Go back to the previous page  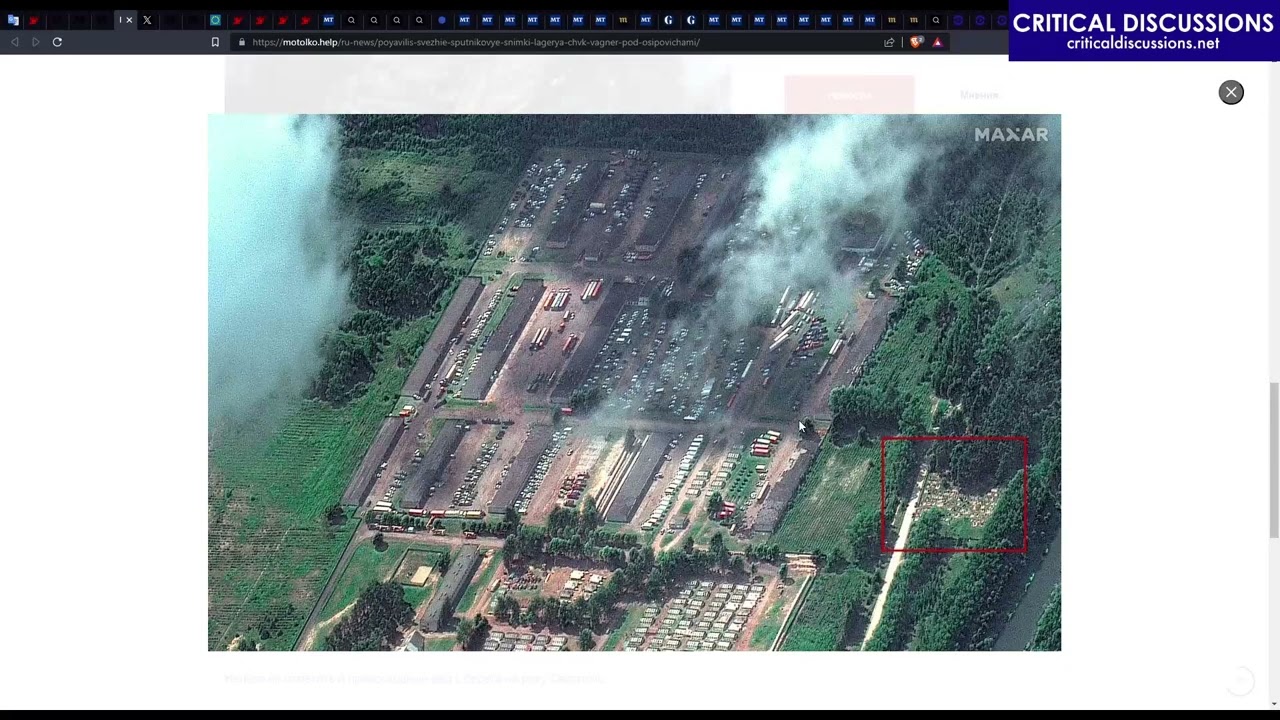coord(14,42)
